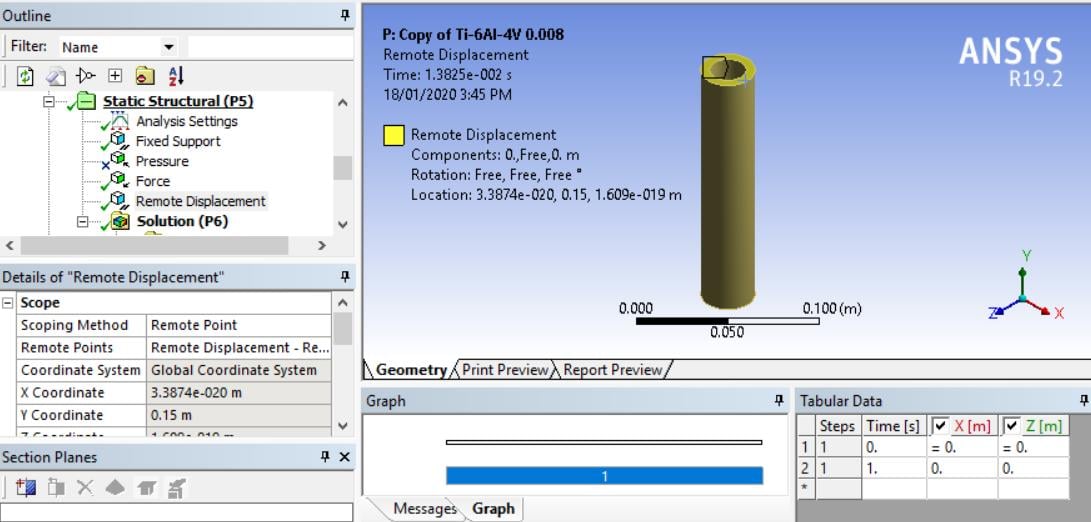Select Force in the Outline tree

pyautogui.click(x=152, y=181)
